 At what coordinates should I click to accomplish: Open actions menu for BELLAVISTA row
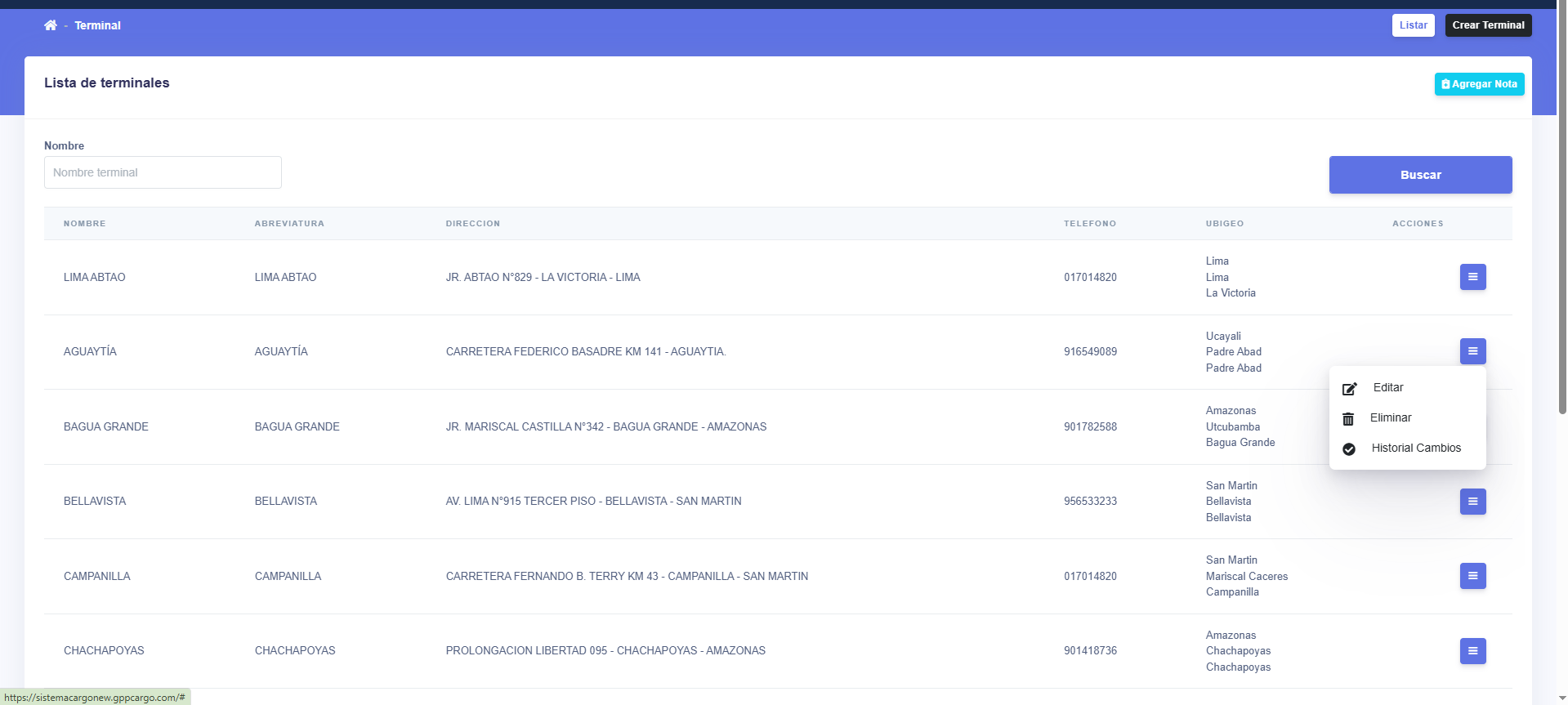coord(1472,502)
